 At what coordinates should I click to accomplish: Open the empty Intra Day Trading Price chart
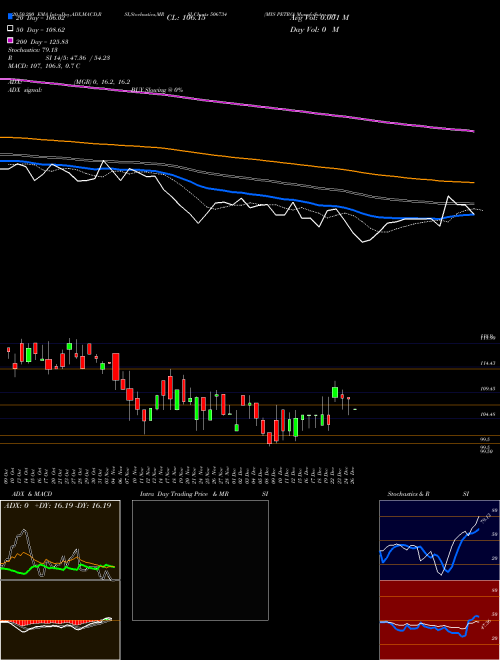click(x=200, y=560)
